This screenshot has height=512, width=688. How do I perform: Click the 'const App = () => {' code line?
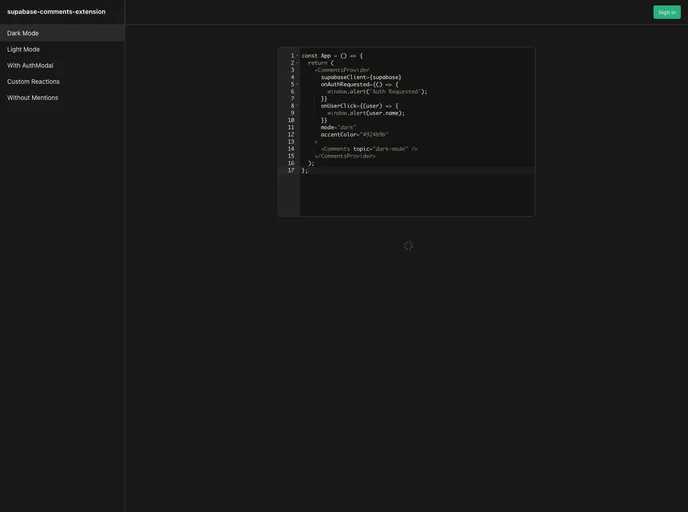tap(332, 56)
